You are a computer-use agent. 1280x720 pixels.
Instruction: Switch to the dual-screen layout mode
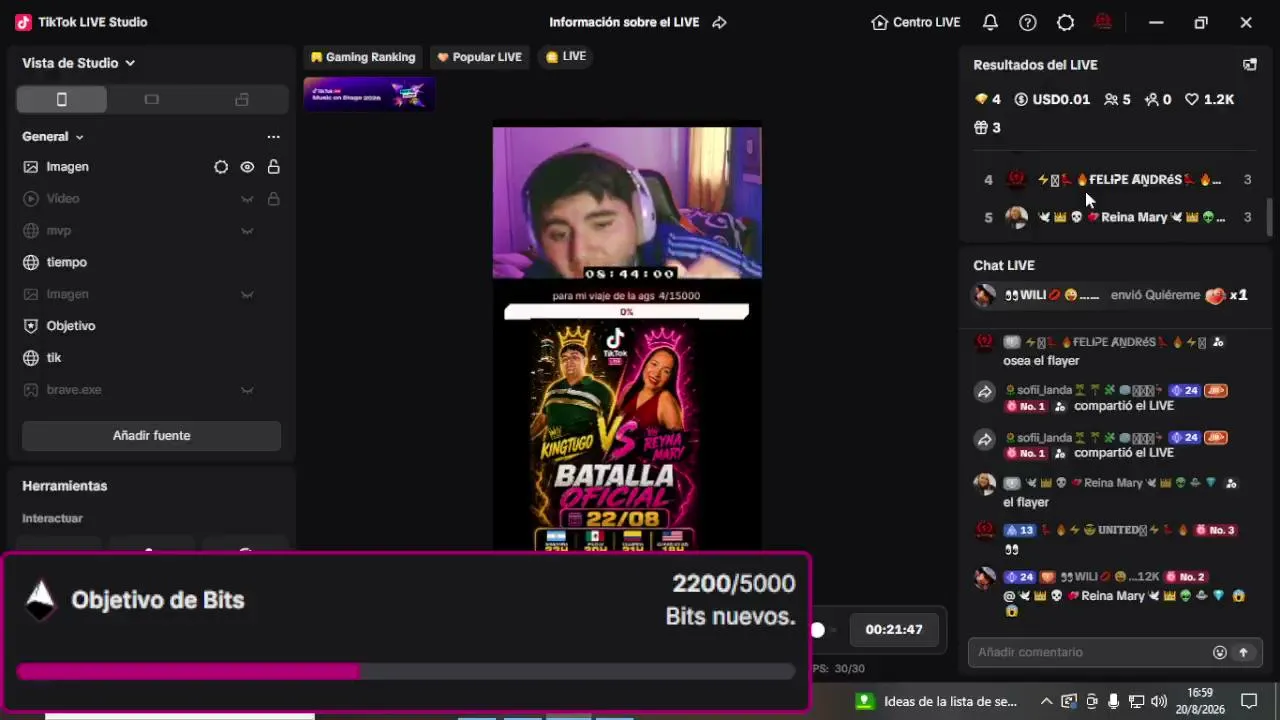click(241, 99)
